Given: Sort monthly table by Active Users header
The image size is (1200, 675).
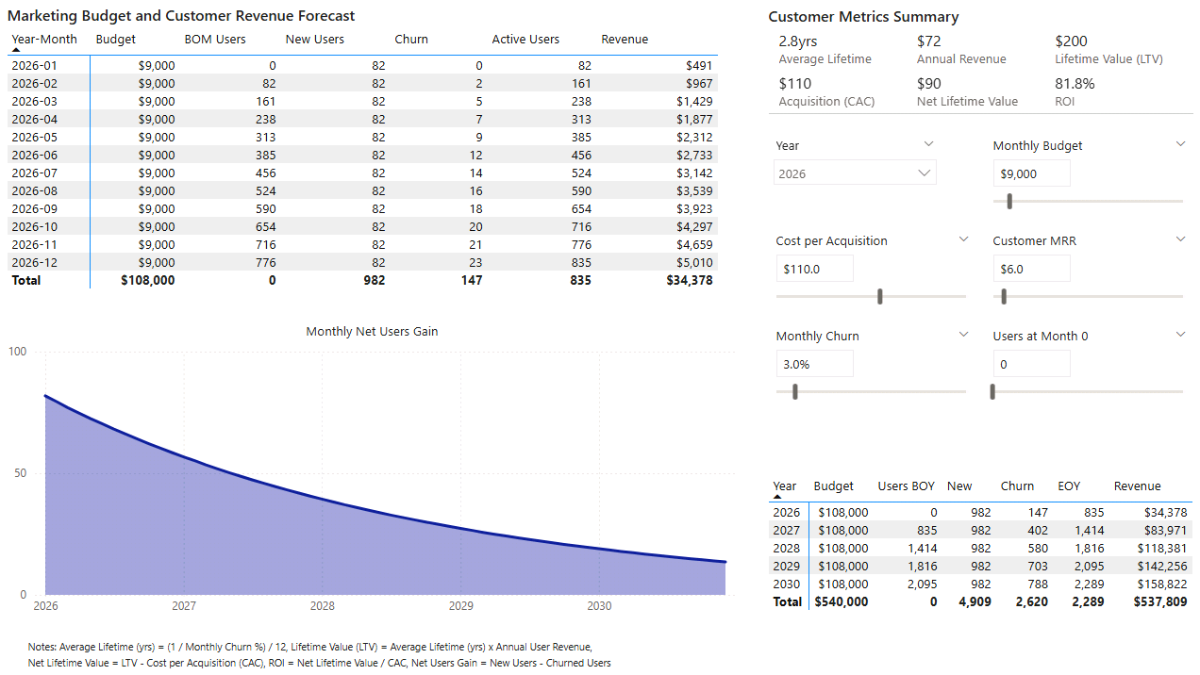Looking at the screenshot, I should [x=525, y=40].
